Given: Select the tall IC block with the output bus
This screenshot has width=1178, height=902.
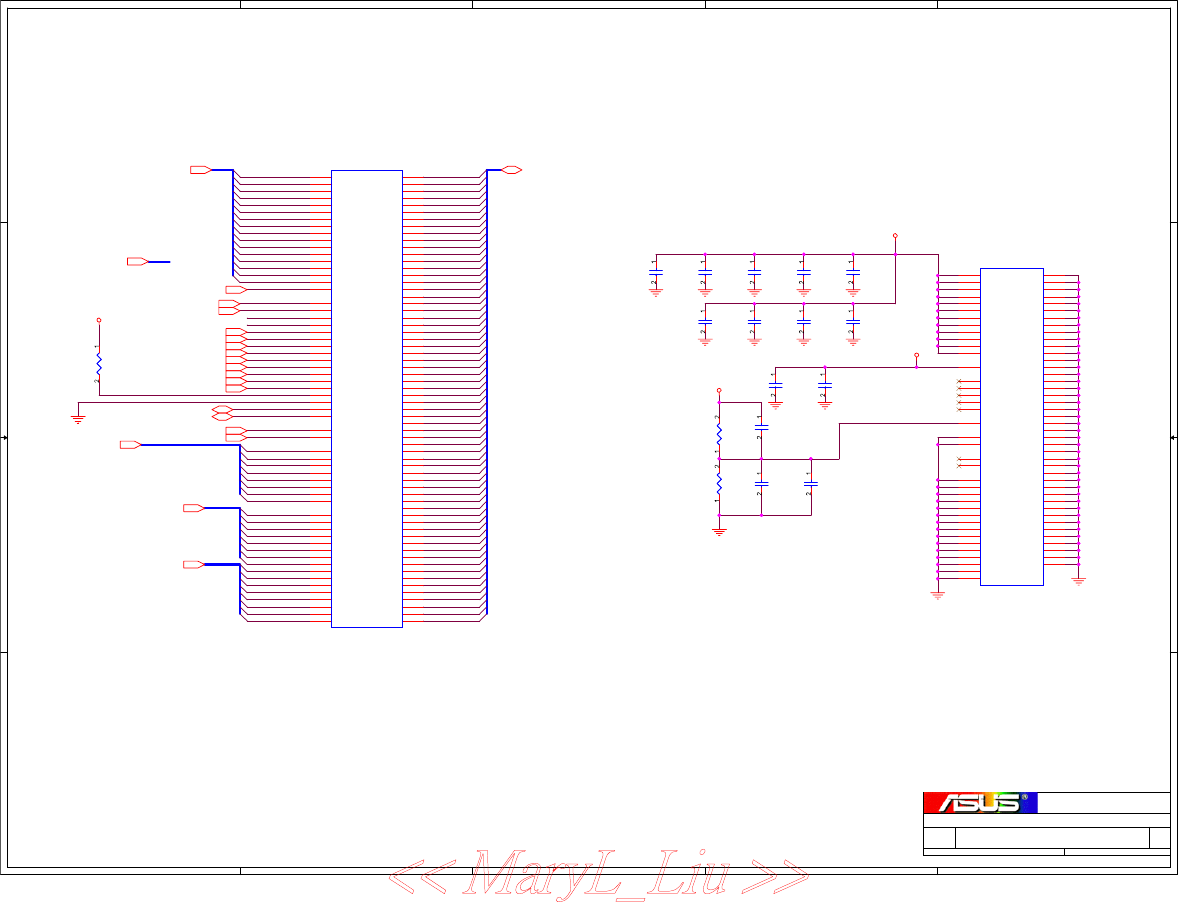Looking at the screenshot, I should (367, 399).
